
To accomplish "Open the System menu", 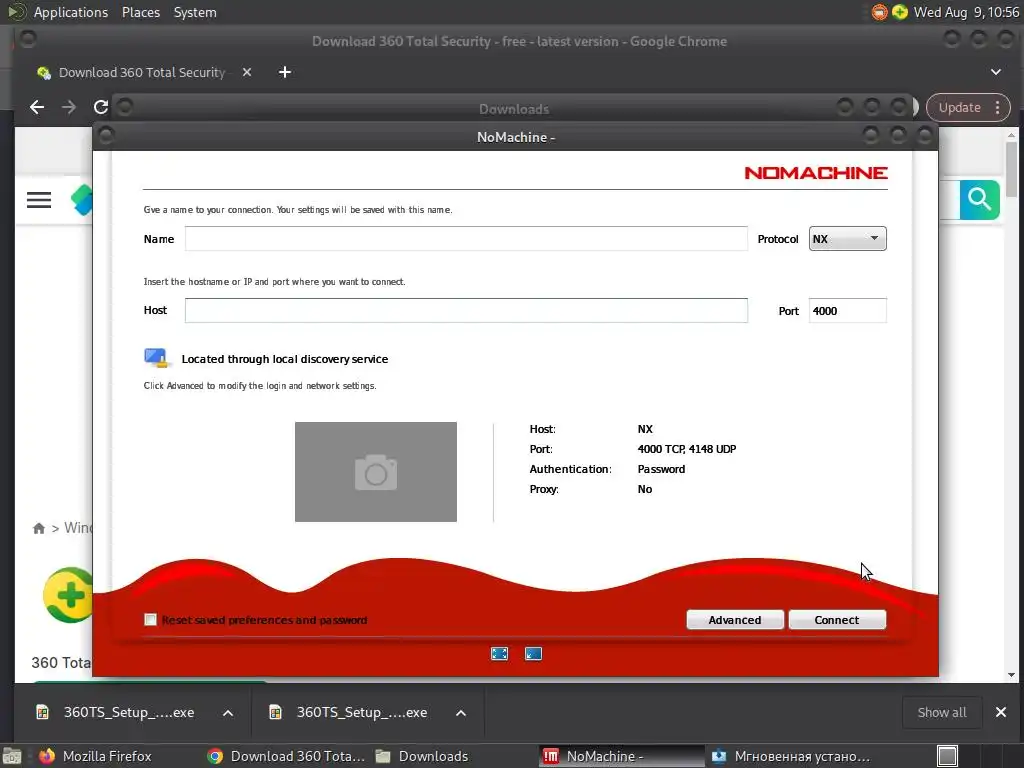I will 195,12.
